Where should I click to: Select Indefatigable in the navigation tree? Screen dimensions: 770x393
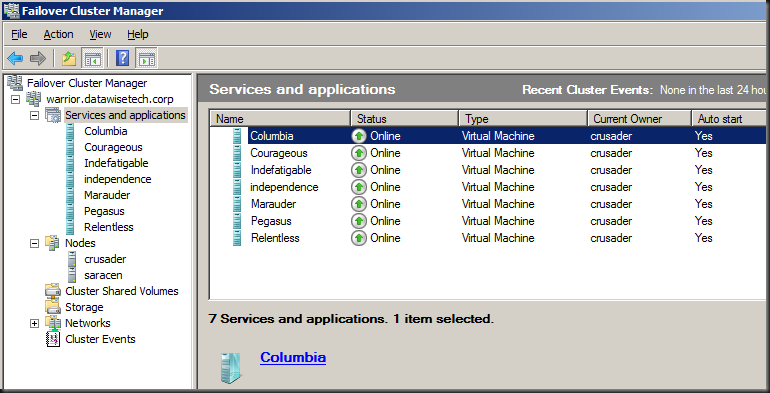tap(116, 163)
